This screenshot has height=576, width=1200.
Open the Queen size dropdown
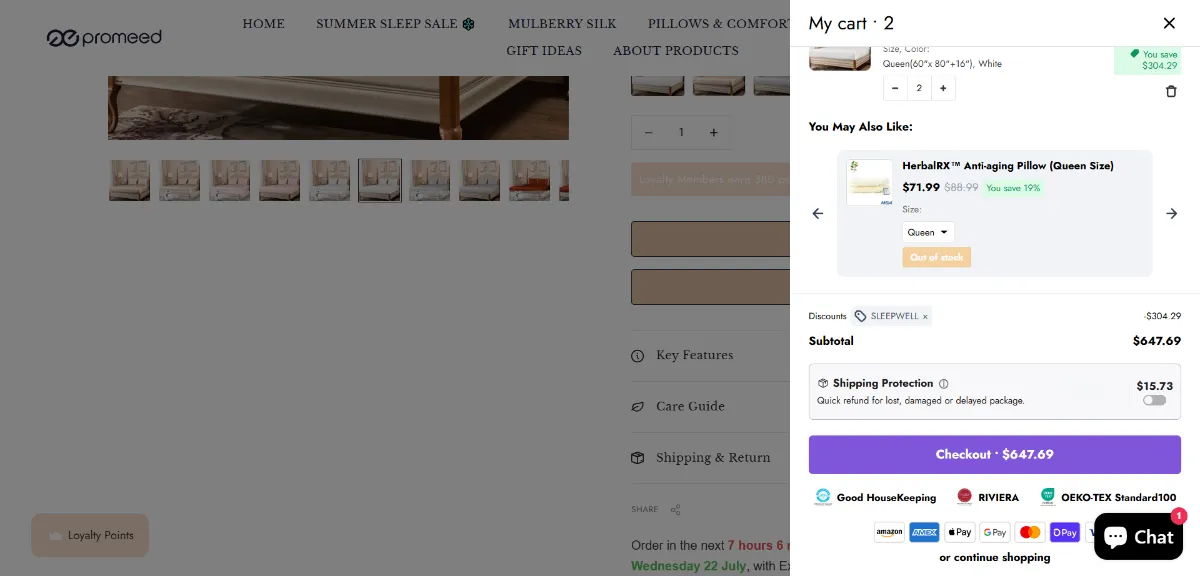click(x=928, y=232)
